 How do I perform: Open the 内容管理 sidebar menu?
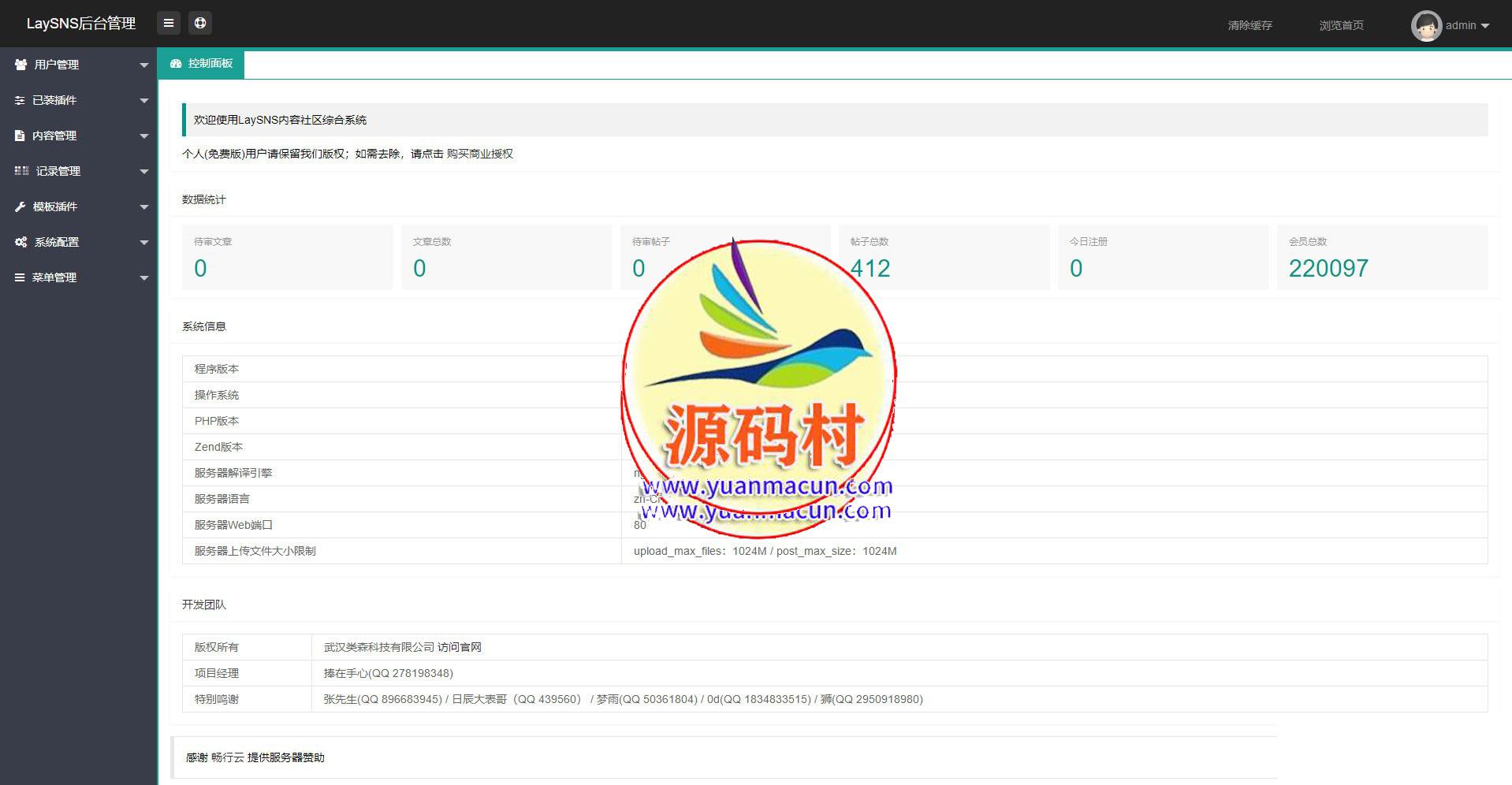79,136
